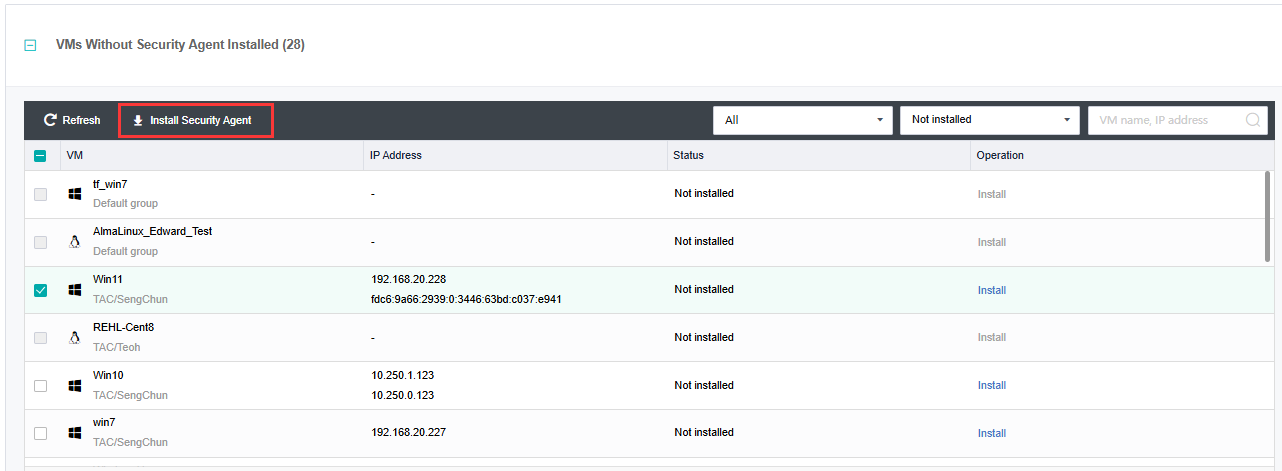The image size is (1282, 471).
Task: Click the IP Address column header
Action: click(x=396, y=156)
